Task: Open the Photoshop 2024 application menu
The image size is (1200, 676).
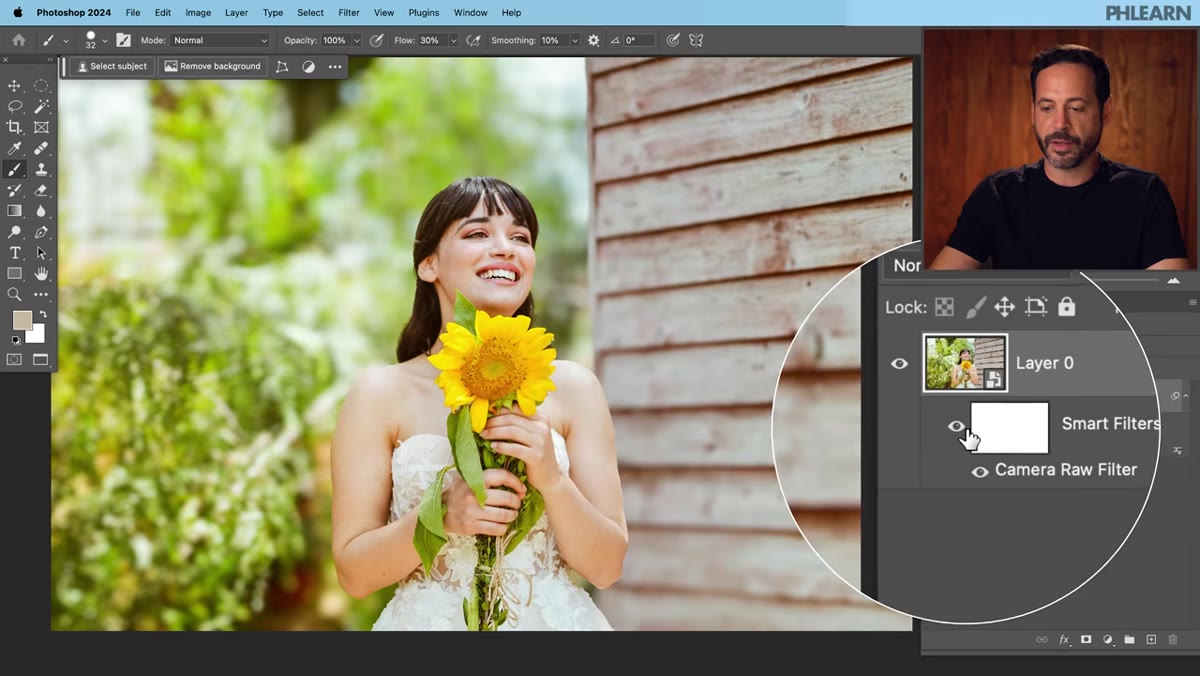Action: (x=74, y=12)
